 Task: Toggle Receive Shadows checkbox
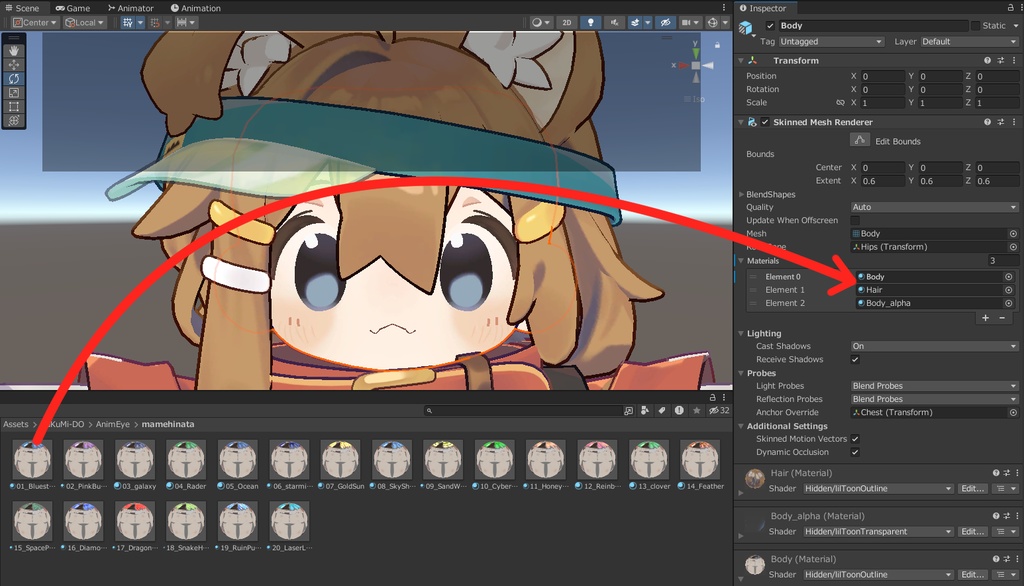point(855,359)
